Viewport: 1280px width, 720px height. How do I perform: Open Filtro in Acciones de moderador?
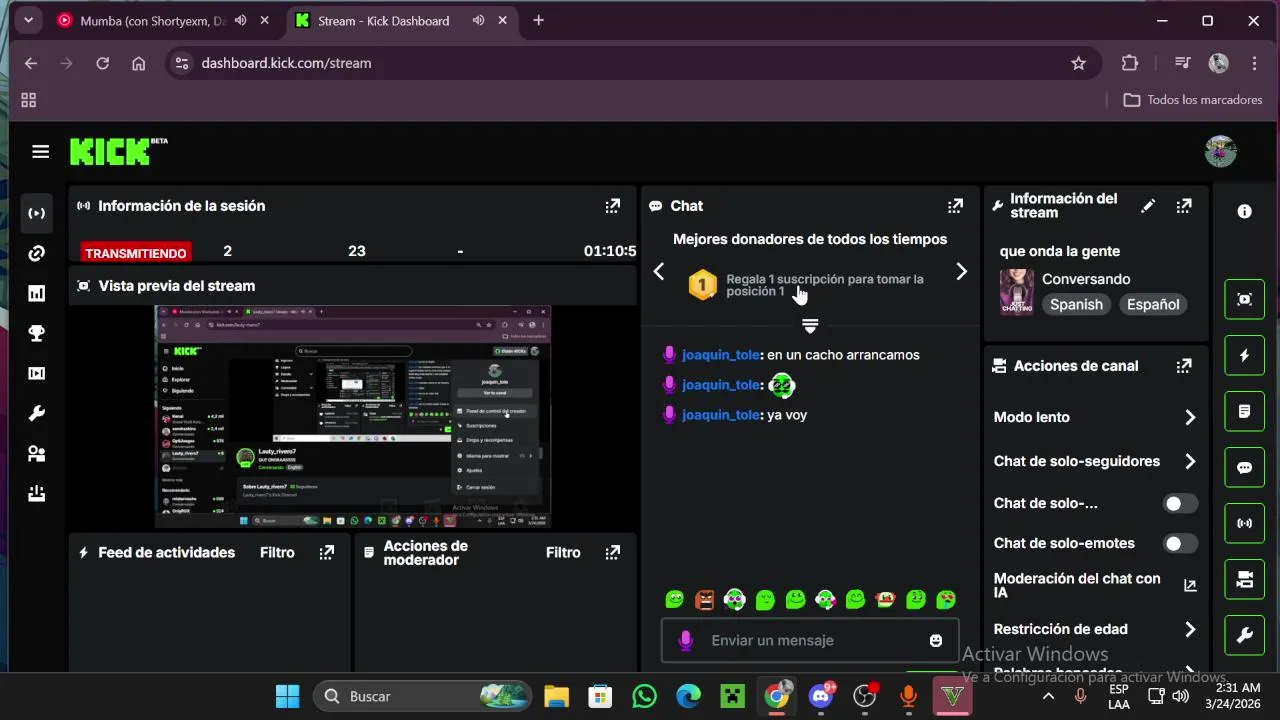pos(563,552)
